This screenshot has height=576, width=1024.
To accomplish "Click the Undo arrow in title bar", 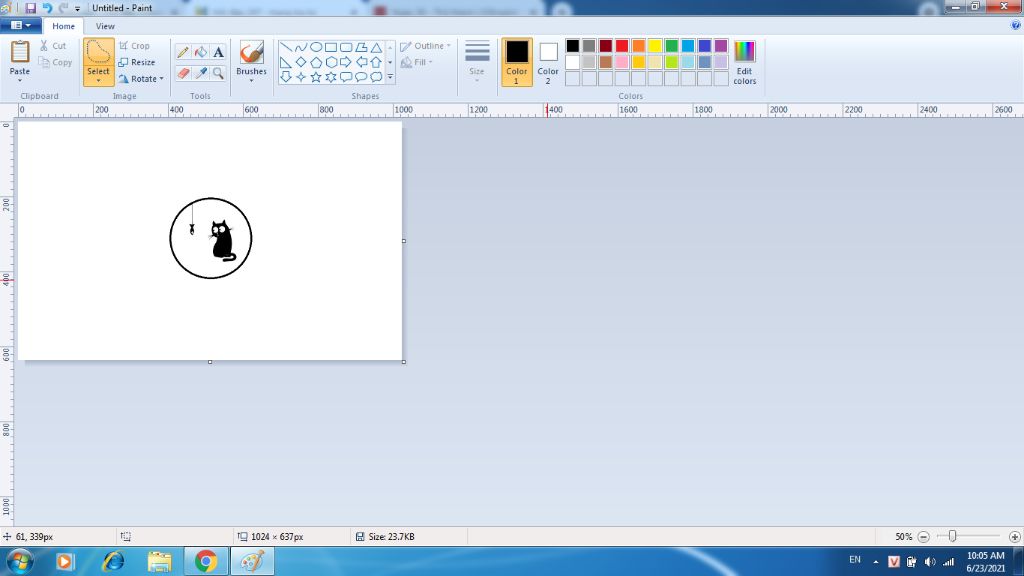I will click(x=47, y=8).
